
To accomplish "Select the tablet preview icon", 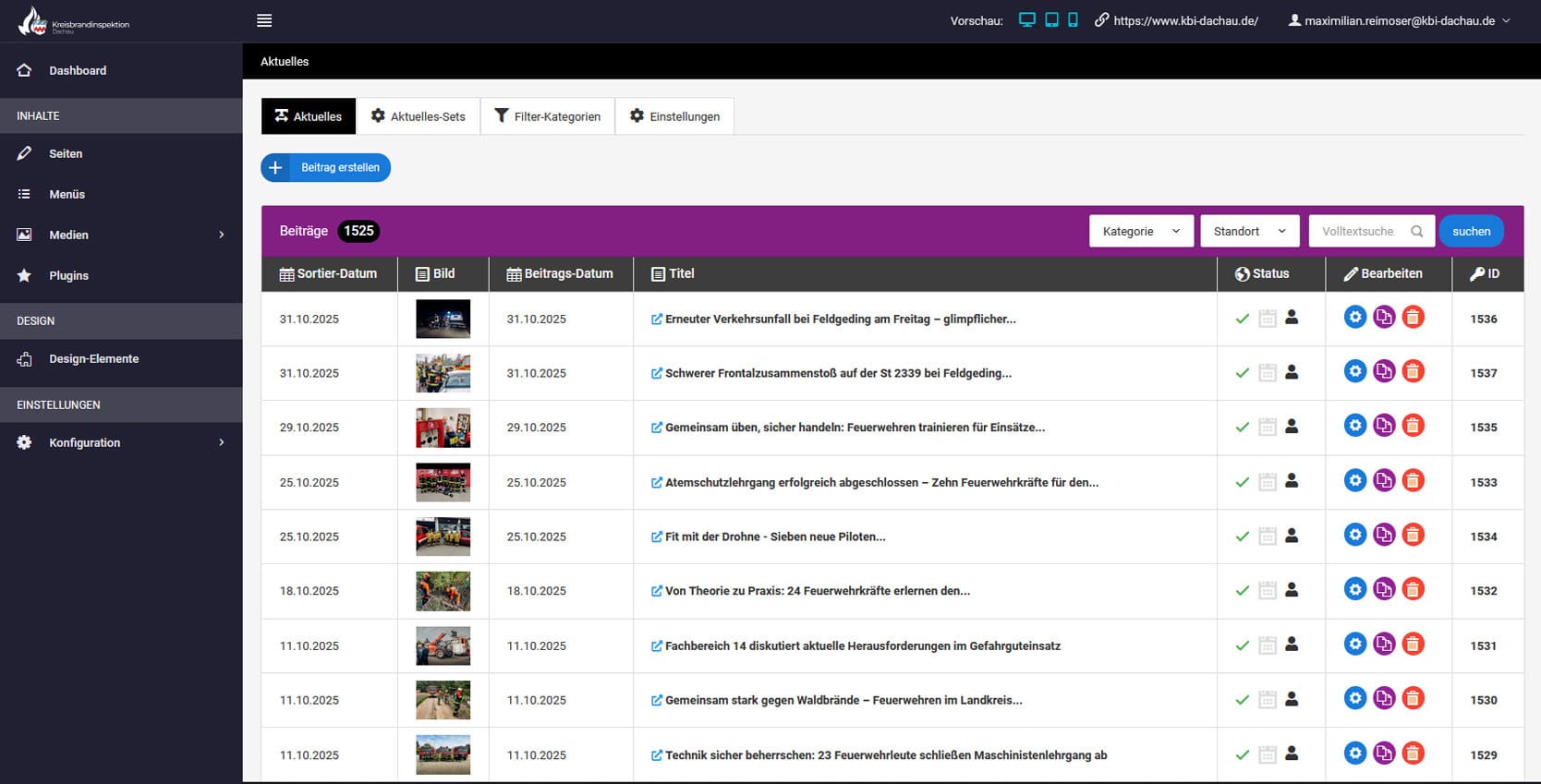I will pos(1051,20).
